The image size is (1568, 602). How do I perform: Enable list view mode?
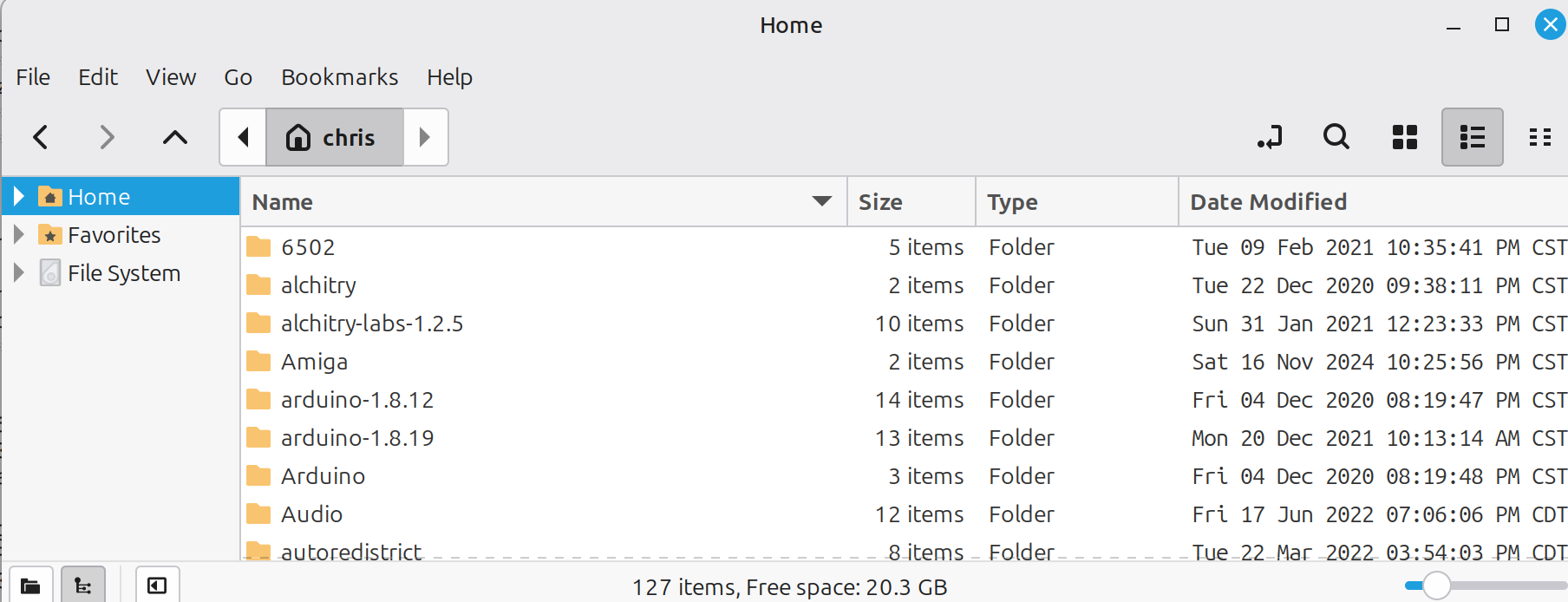(x=1472, y=137)
